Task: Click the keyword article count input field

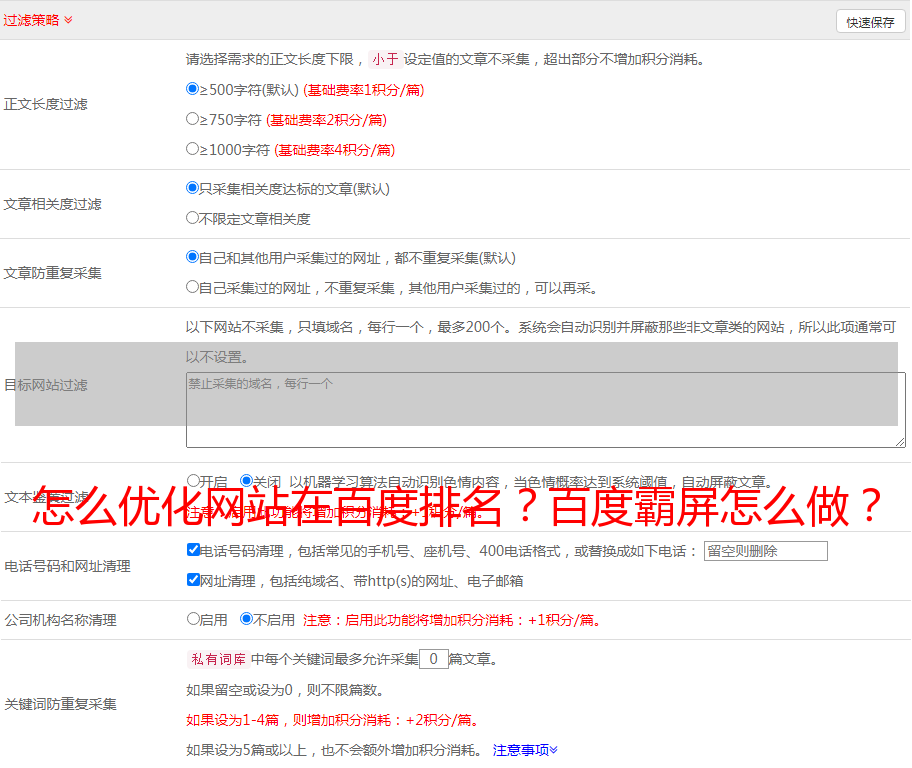Action: (x=433, y=659)
